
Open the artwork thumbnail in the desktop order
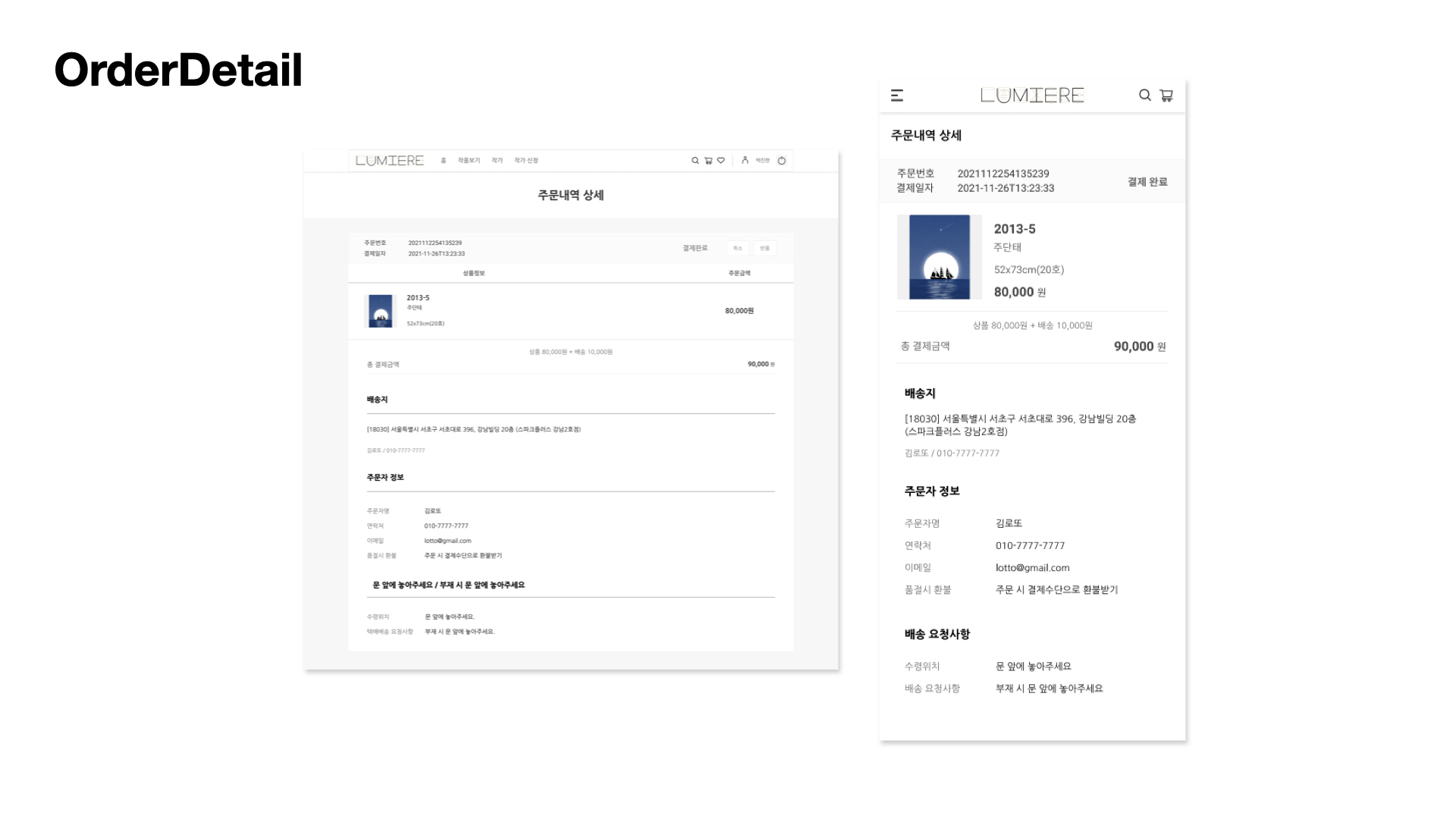pos(380,311)
